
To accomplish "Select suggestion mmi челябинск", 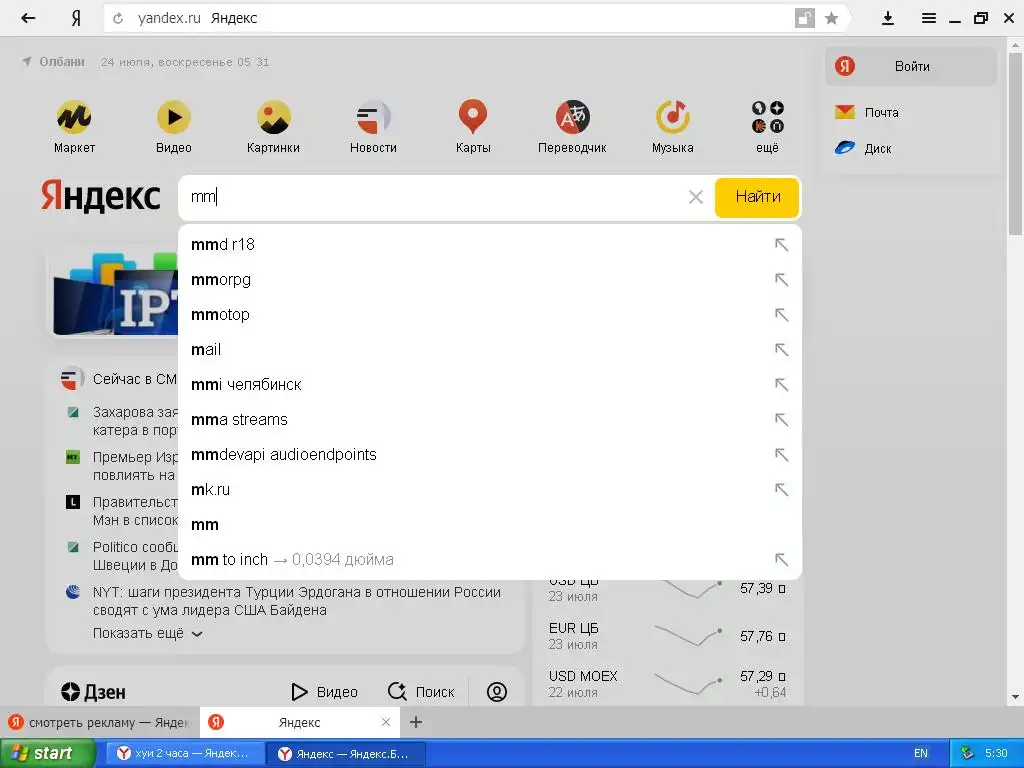I will coord(490,385).
